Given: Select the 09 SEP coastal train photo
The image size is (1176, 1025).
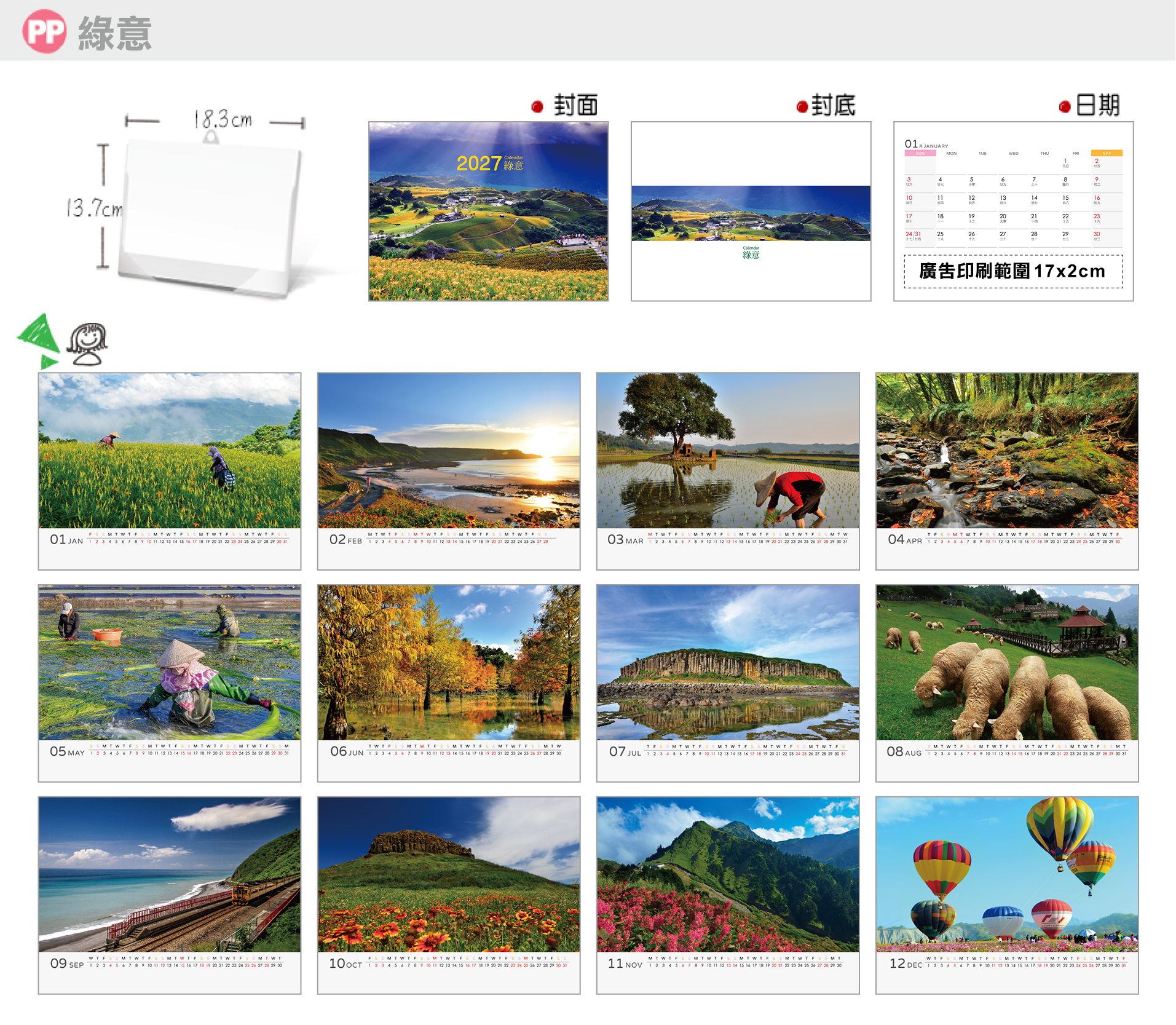Looking at the screenshot, I should tap(170, 875).
